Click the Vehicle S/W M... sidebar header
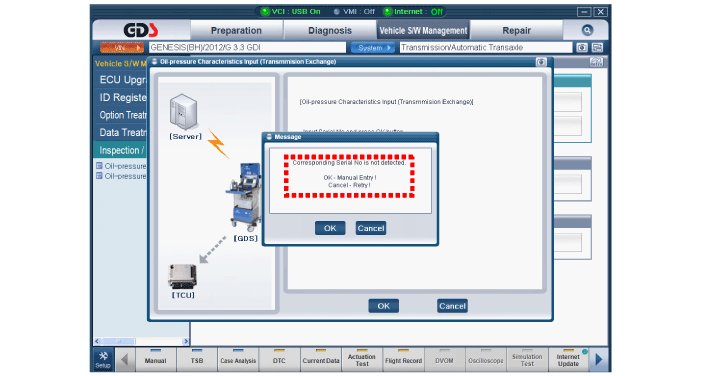 tap(121, 63)
